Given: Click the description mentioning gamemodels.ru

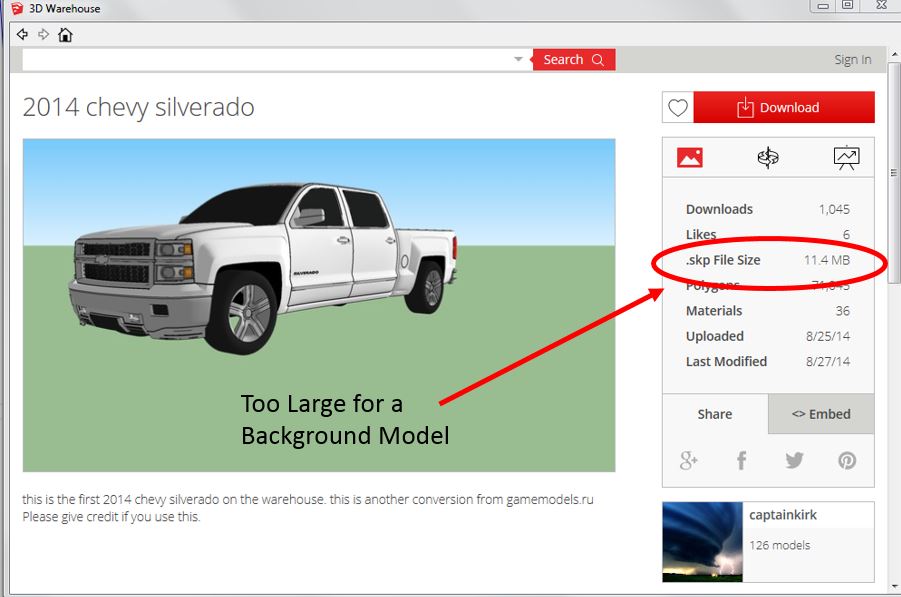Looking at the screenshot, I should pyautogui.click(x=308, y=499).
